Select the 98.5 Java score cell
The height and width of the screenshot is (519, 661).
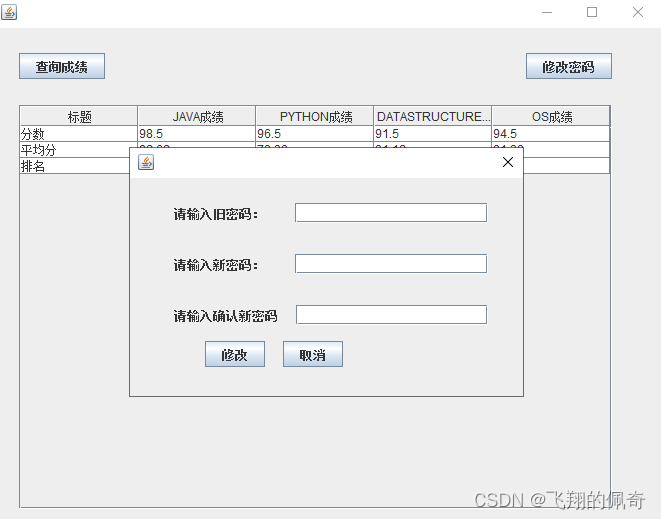[x=197, y=134]
